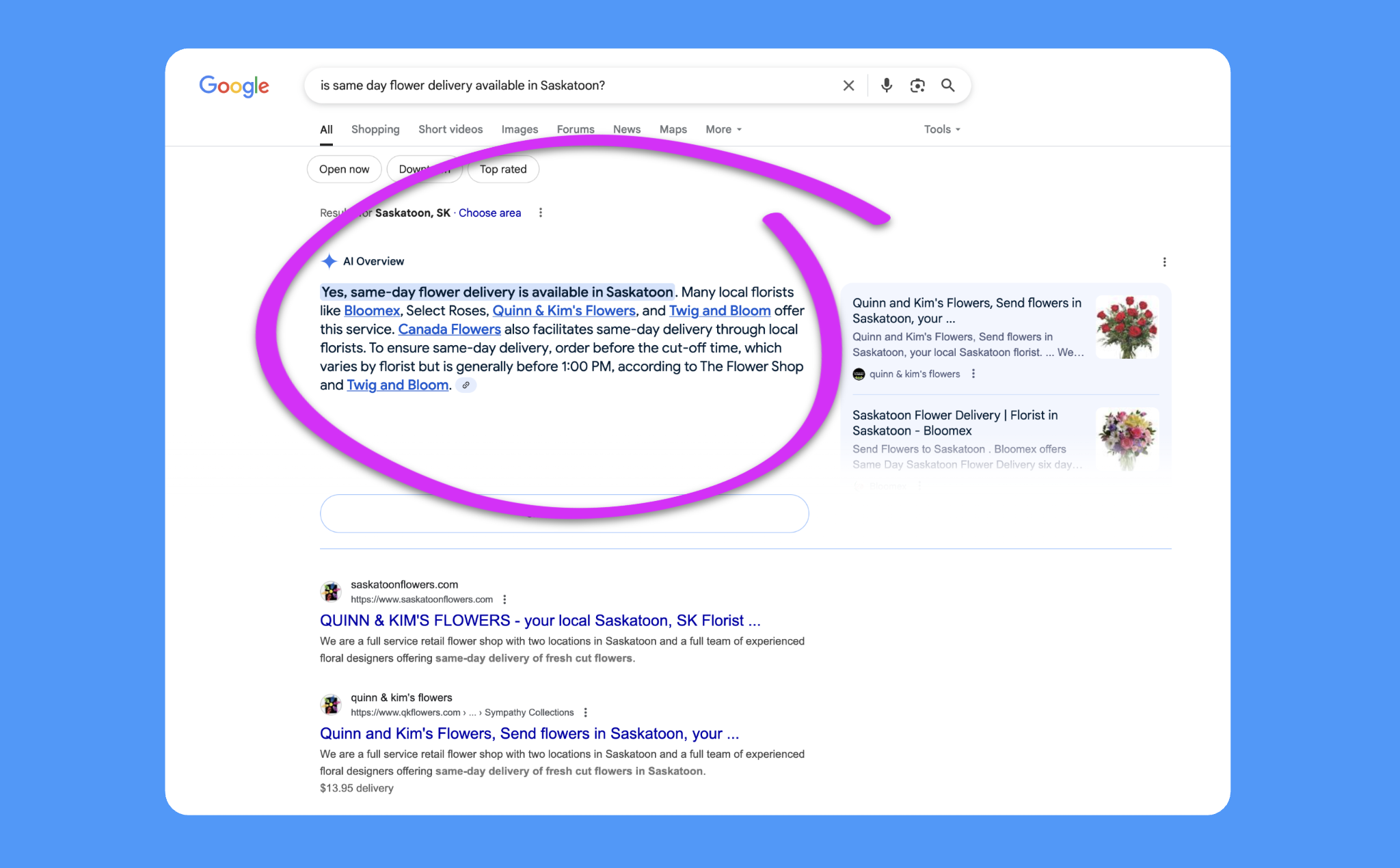Start voice search with the microphone icon
Image resolution: width=1400 pixels, height=868 pixels.
pyautogui.click(x=886, y=85)
